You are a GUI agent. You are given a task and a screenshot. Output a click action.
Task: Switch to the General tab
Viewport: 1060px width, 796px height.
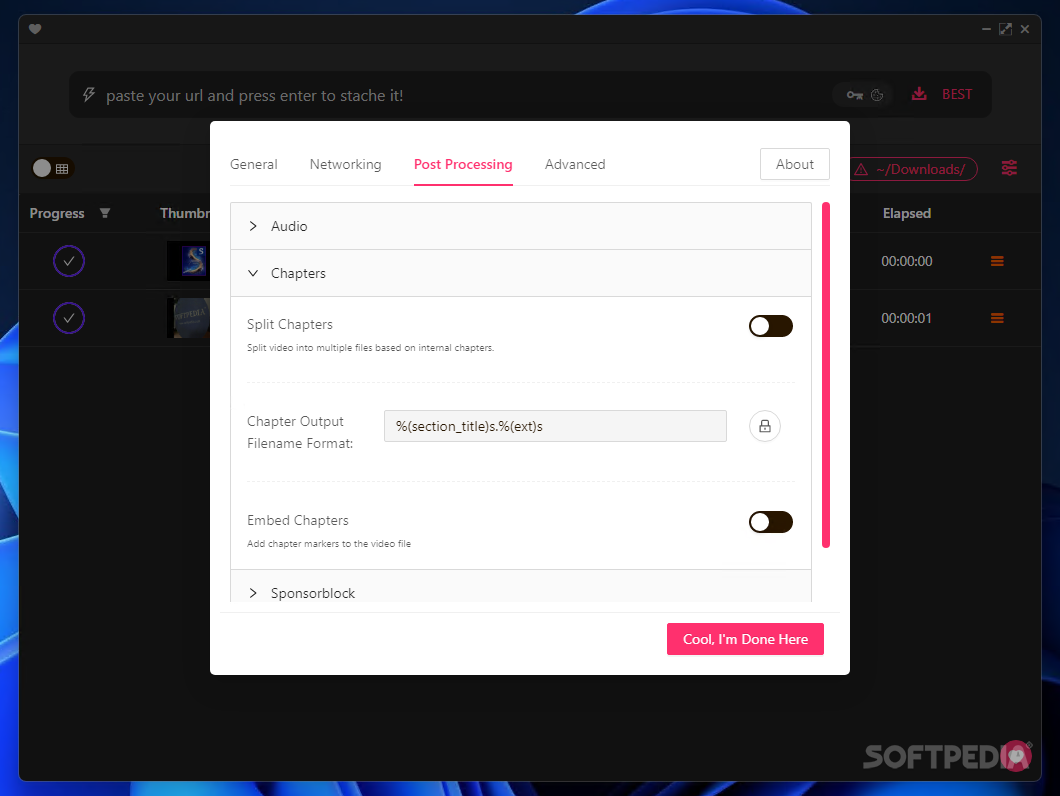(254, 164)
